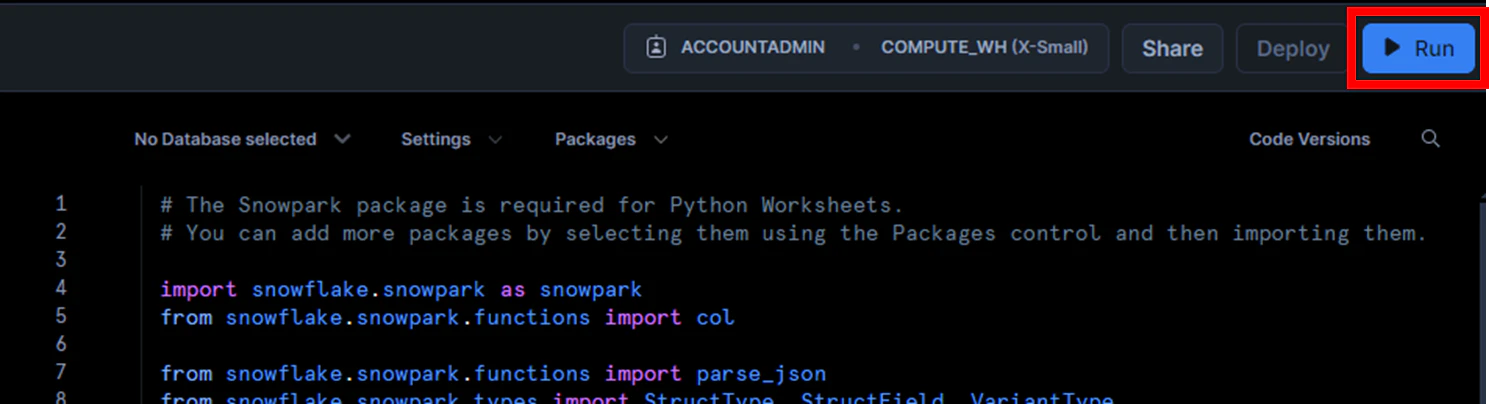Open the No Database selected dropdown

(242, 139)
